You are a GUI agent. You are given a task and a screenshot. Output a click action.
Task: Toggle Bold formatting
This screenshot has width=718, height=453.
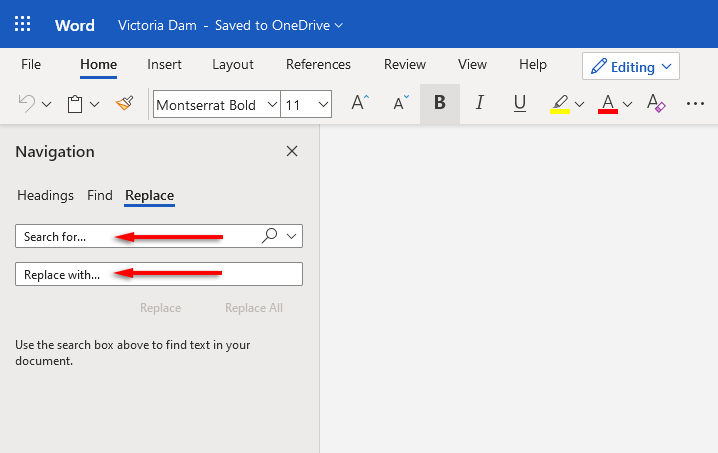point(440,103)
